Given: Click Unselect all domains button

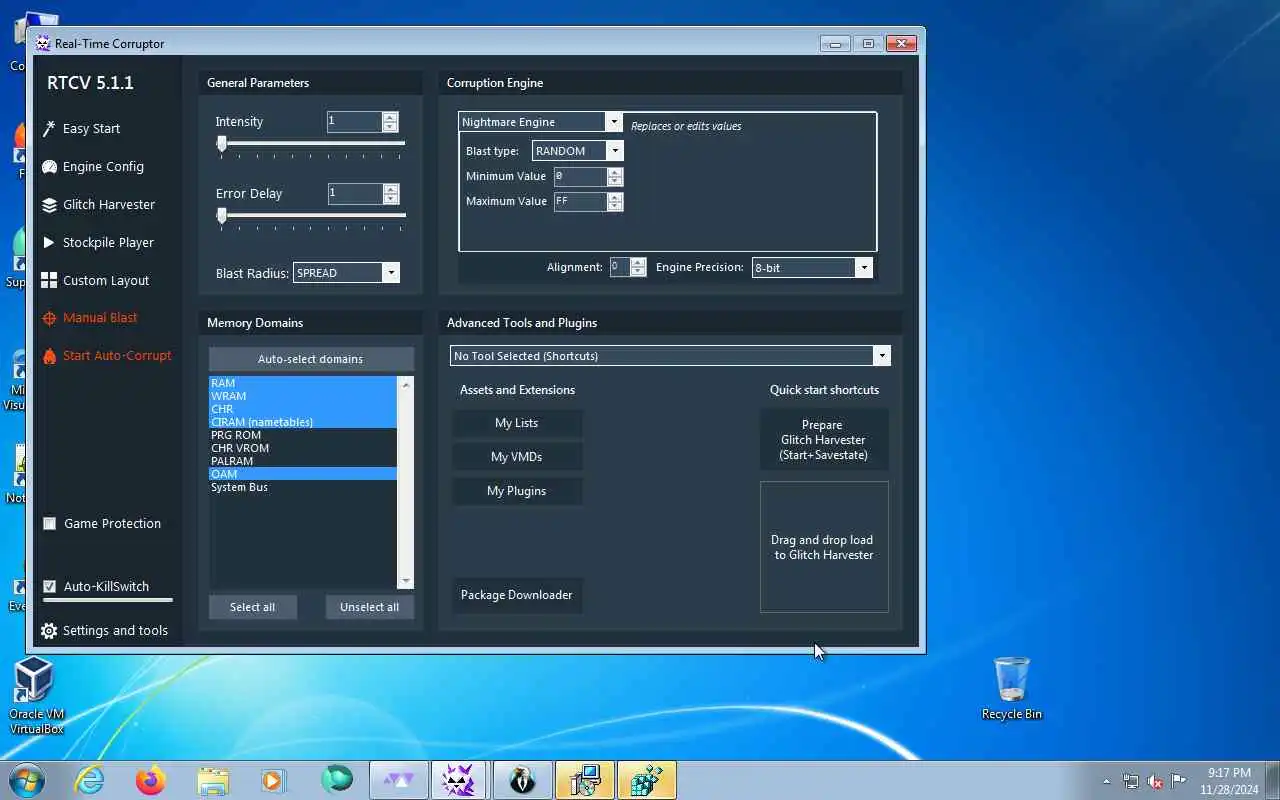Looking at the screenshot, I should pos(369,607).
